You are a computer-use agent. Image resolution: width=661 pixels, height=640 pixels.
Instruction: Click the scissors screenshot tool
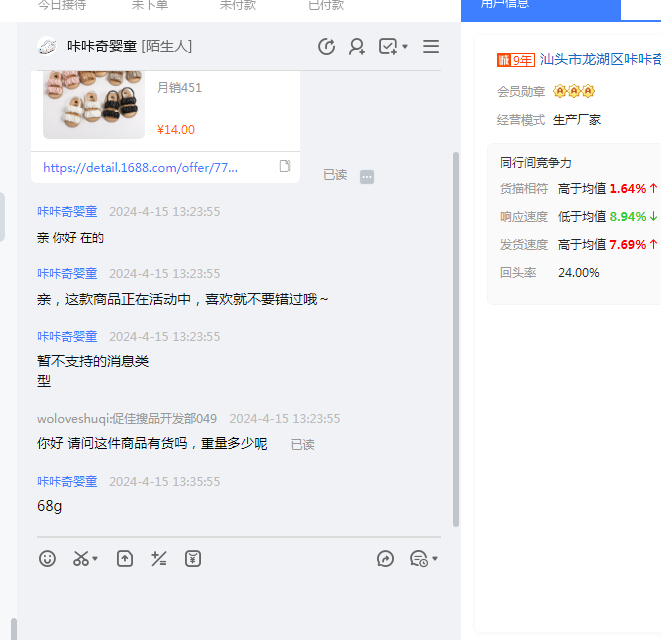click(81, 559)
